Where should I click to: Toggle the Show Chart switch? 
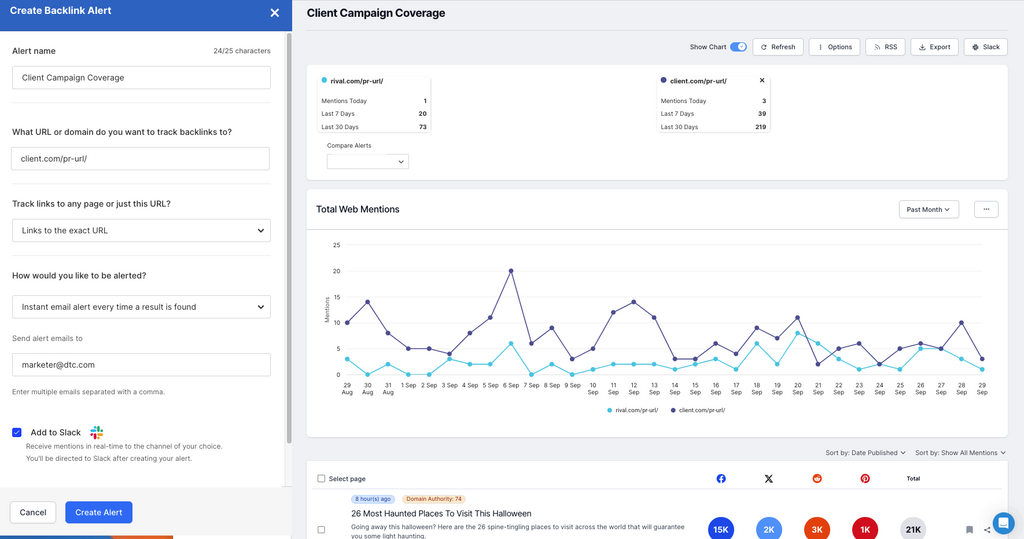tap(739, 47)
